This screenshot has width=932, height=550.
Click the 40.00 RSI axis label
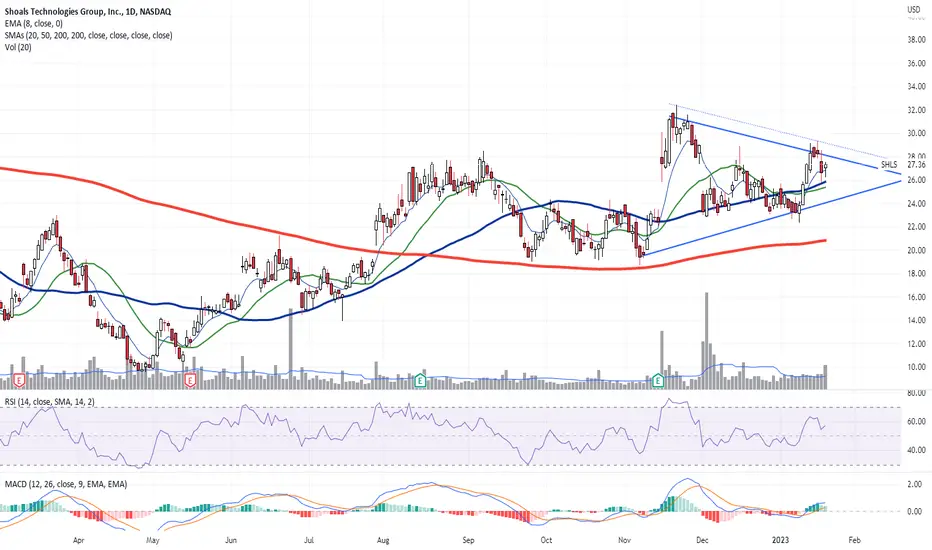[916, 450]
